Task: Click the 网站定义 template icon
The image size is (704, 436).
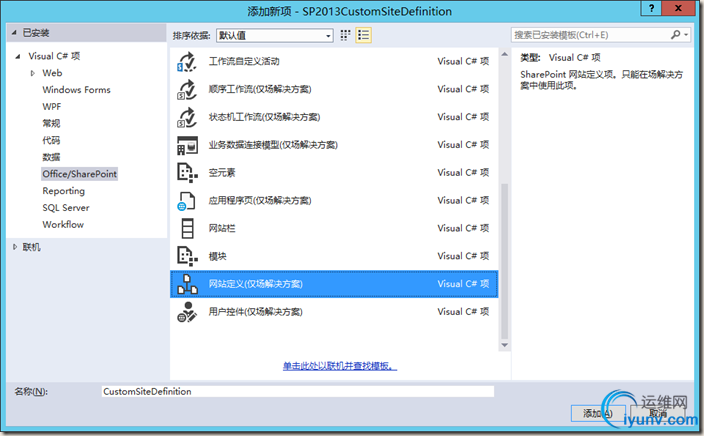Action: point(187,284)
